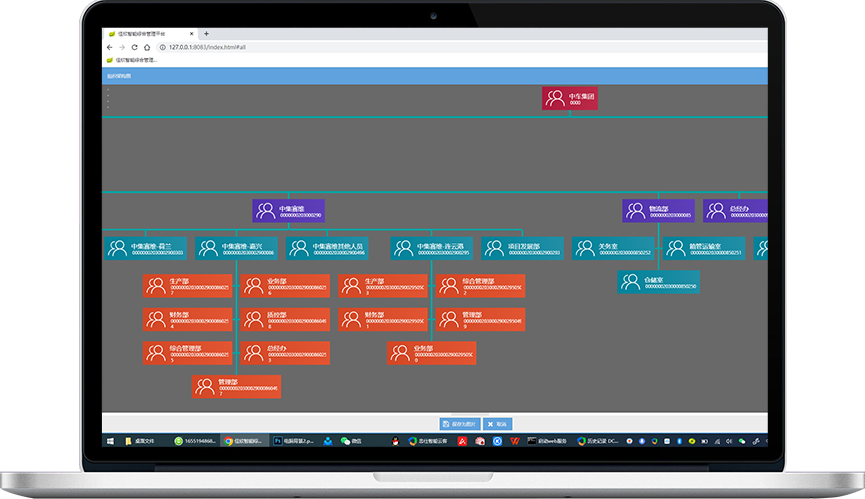Go to the browser home page icon
The width and height of the screenshot is (865, 499).
pyautogui.click(x=147, y=47)
